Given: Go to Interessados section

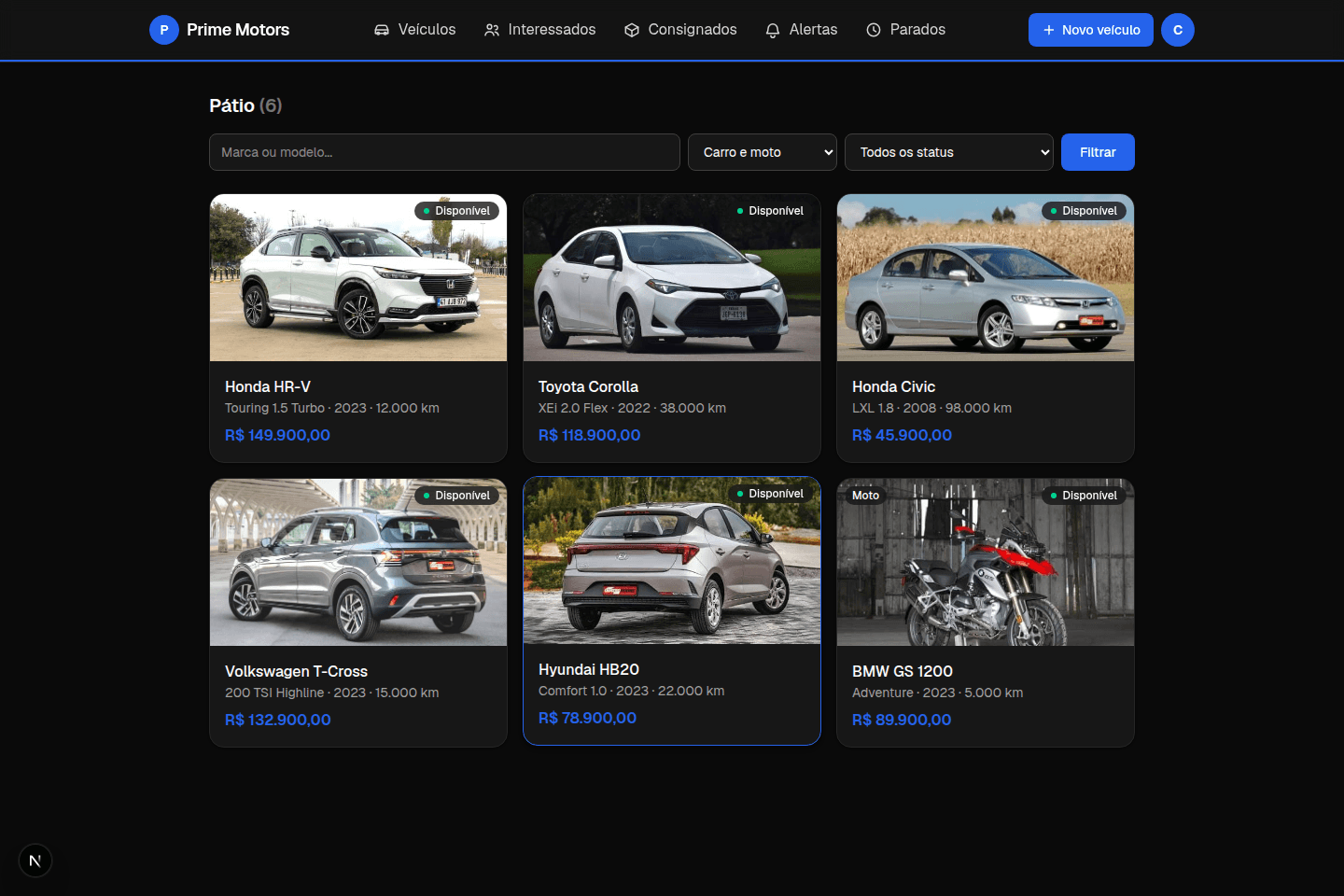Looking at the screenshot, I should pyautogui.click(x=540, y=30).
